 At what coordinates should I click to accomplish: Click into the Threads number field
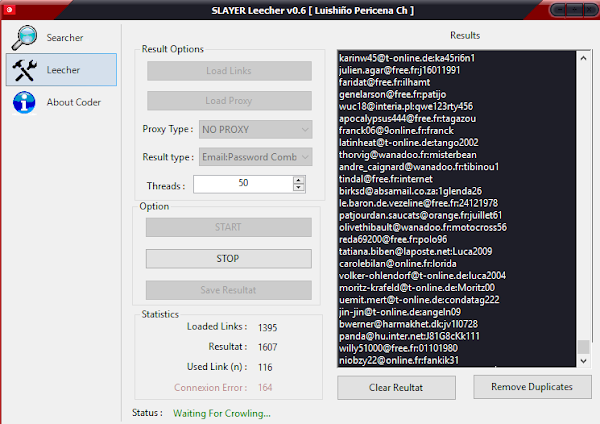243,184
